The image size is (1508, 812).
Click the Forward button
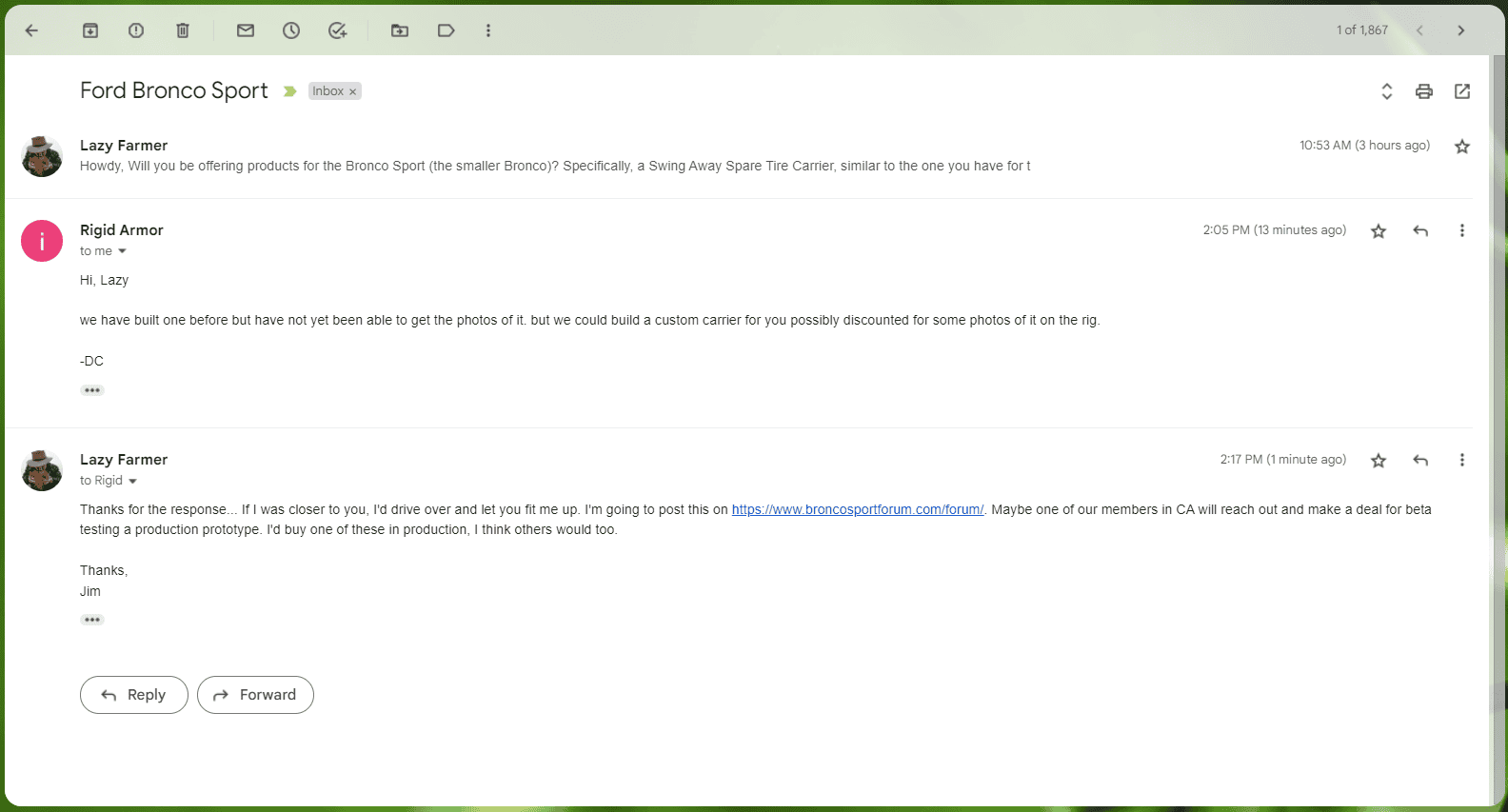click(x=255, y=695)
